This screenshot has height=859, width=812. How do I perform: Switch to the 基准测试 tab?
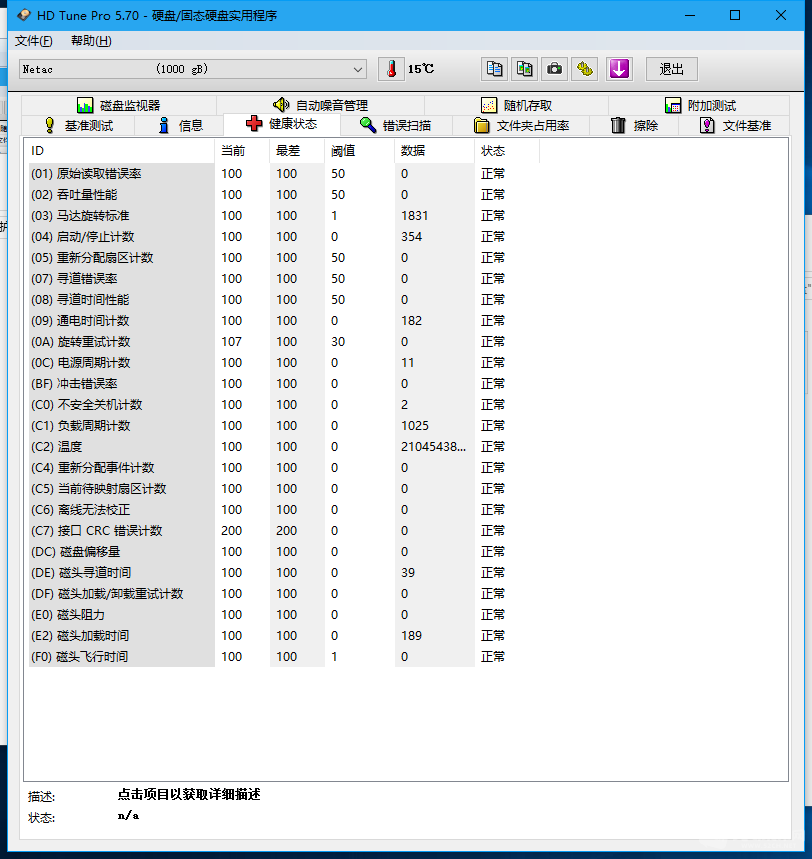pyautogui.click(x=78, y=125)
